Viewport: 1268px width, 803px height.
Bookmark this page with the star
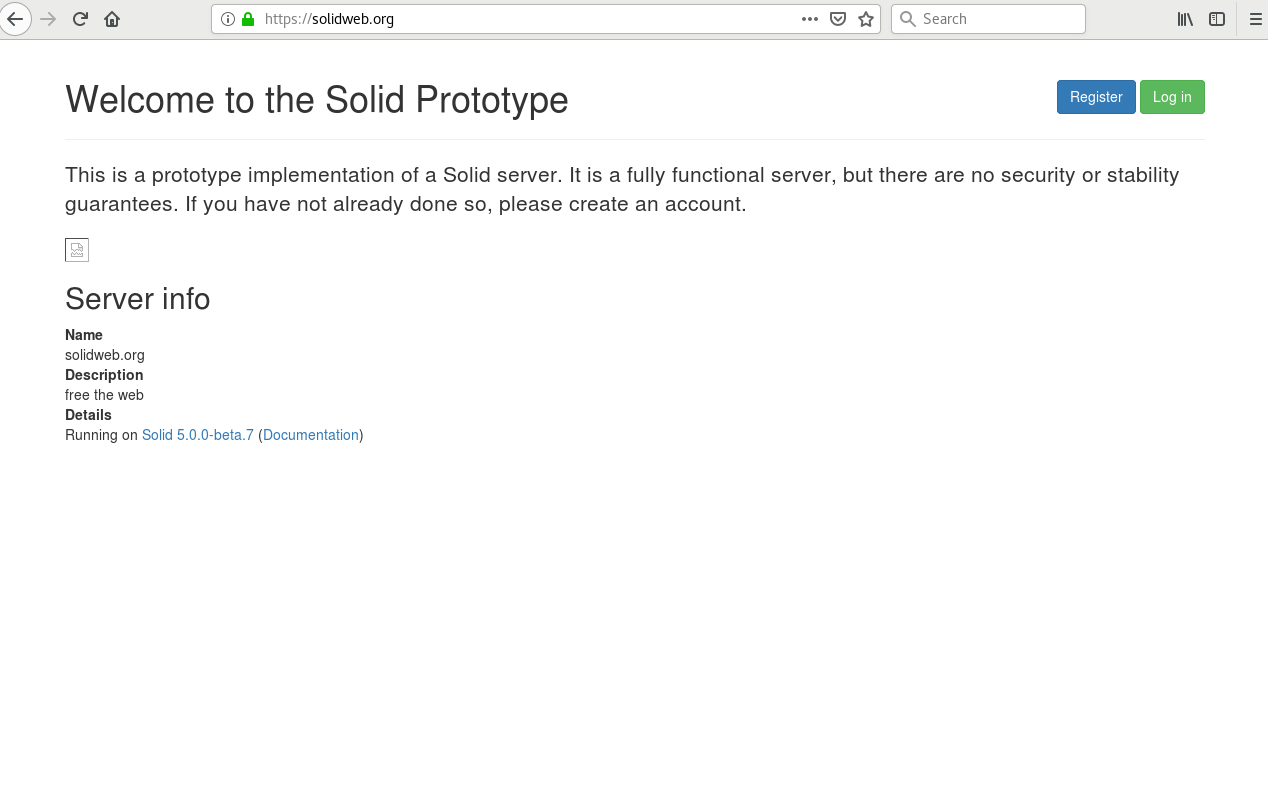pyautogui.click(x=866, y=19)
